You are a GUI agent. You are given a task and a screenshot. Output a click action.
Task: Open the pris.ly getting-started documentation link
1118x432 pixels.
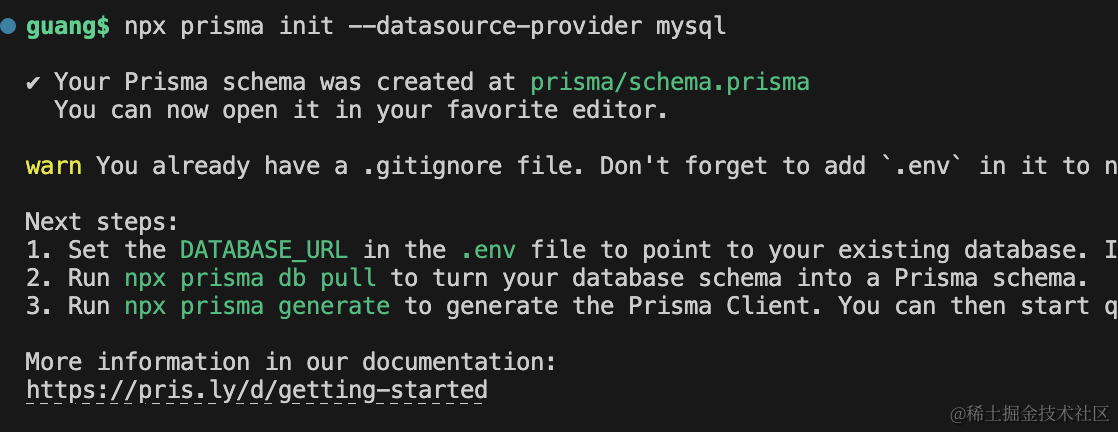[256, 389]
